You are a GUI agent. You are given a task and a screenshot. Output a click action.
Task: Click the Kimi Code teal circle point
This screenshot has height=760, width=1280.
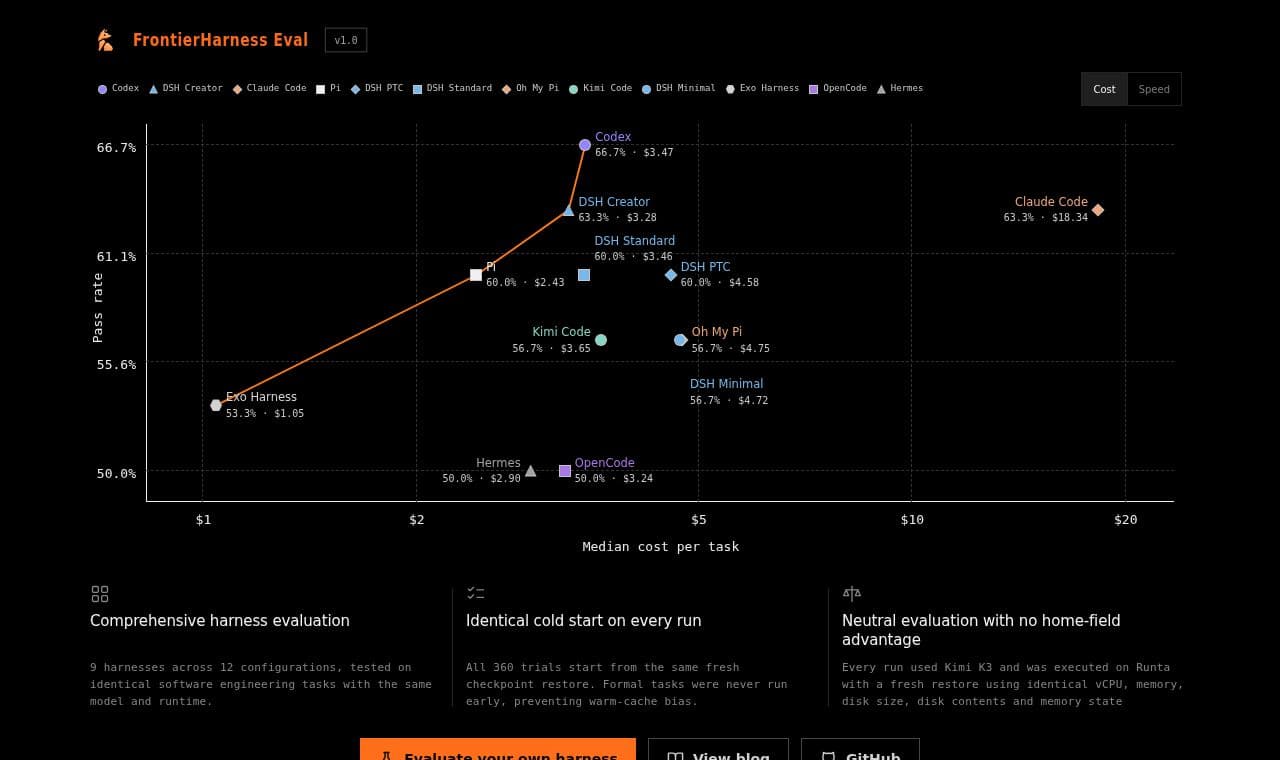601,340
